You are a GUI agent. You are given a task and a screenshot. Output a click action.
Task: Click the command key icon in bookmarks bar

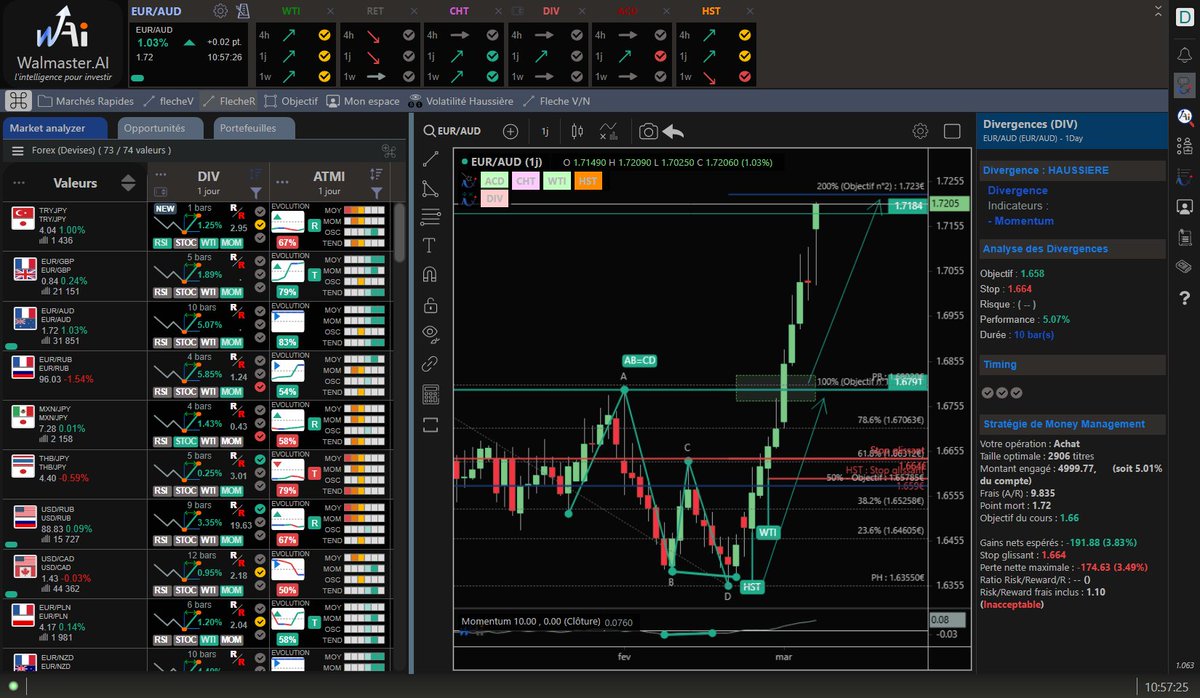click(18, 101)
